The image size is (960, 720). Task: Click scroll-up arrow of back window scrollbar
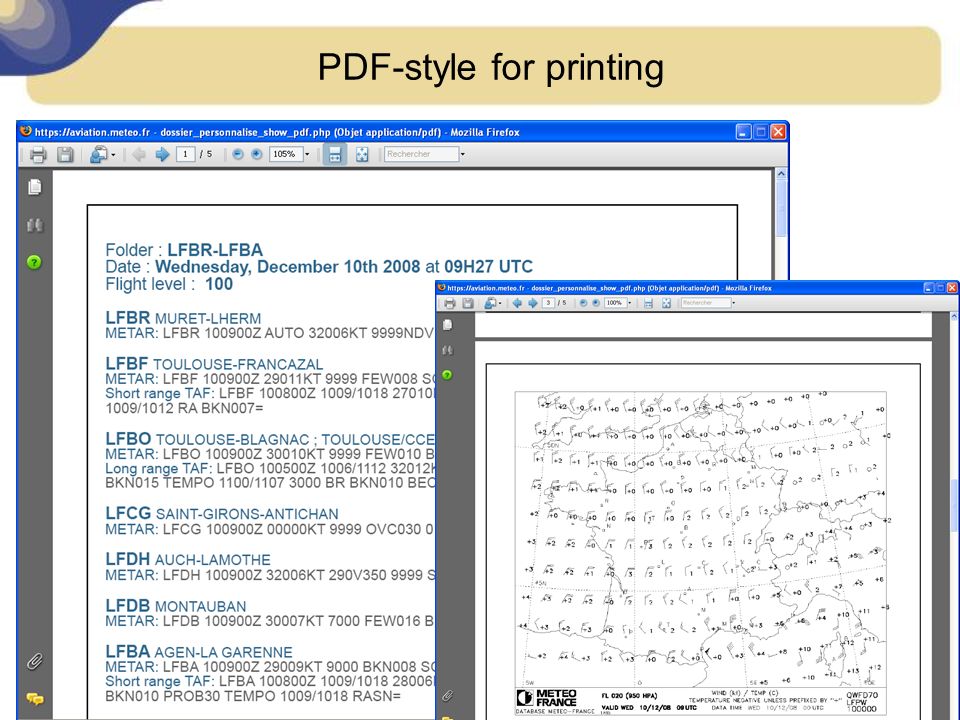point(781,174)
